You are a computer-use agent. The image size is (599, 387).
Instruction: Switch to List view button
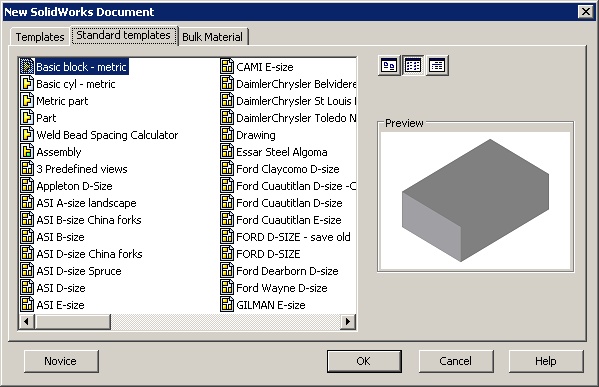pos(413,66)
